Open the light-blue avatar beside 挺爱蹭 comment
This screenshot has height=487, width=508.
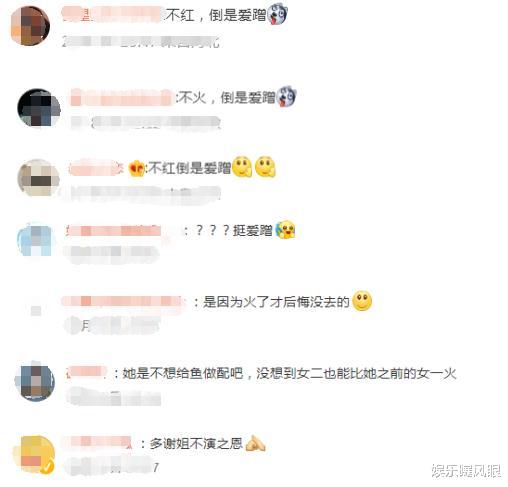(35, 240)
